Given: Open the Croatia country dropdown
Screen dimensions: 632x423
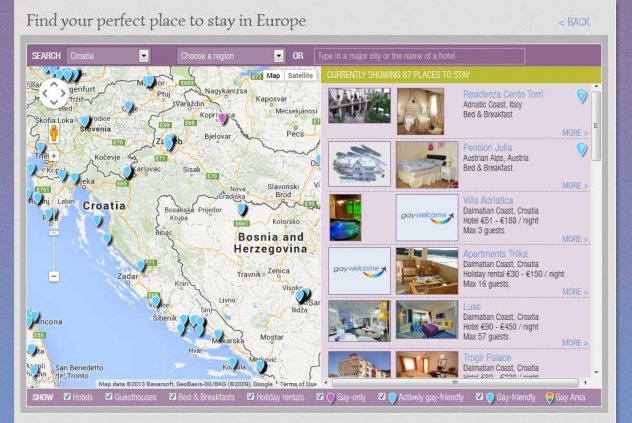Looking at the screenshot, I should [x=108, y=56].
